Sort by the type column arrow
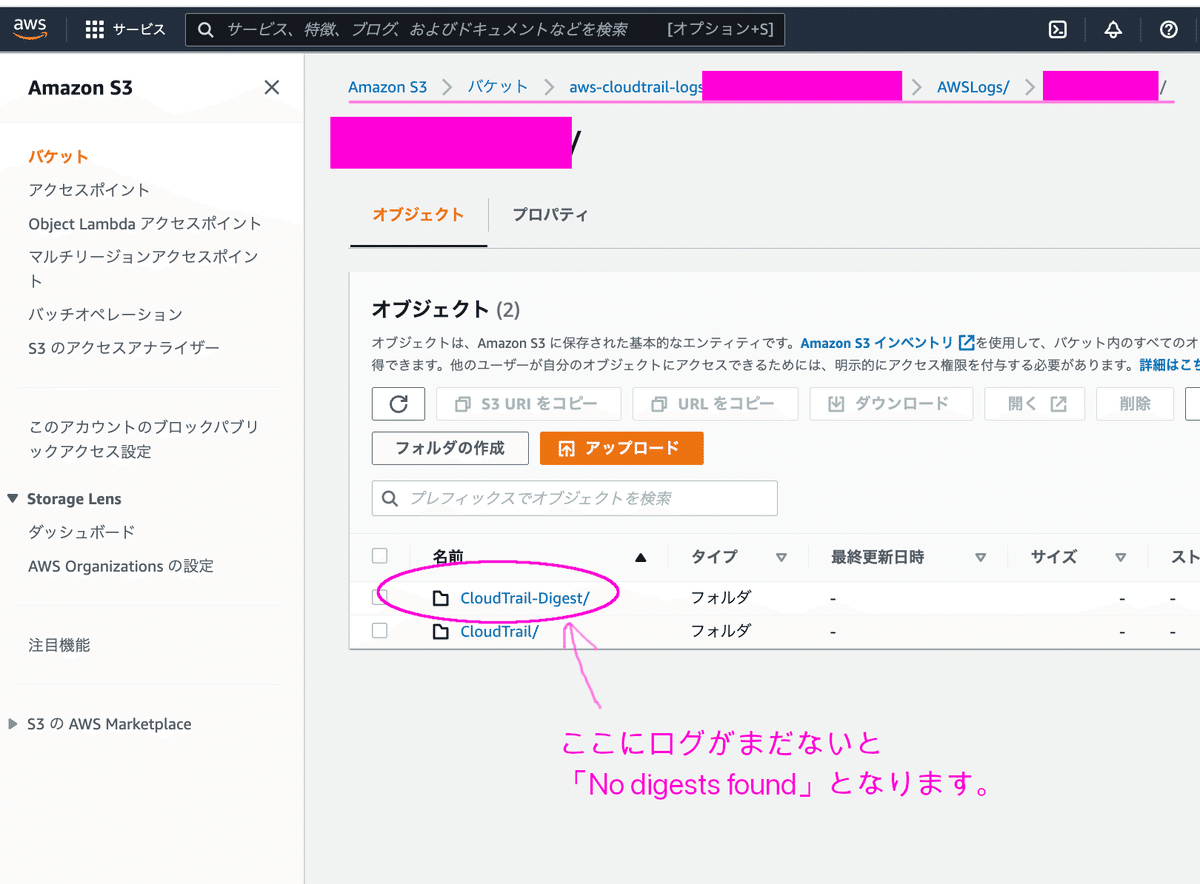Viewport: 1200px width, 884px height. (781, 557)
